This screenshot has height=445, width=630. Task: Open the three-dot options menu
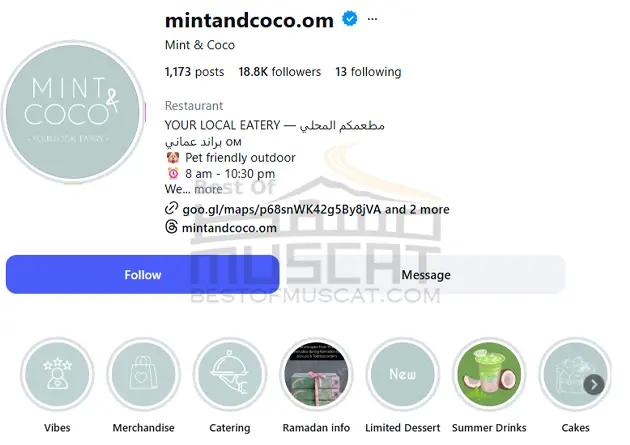372,19
